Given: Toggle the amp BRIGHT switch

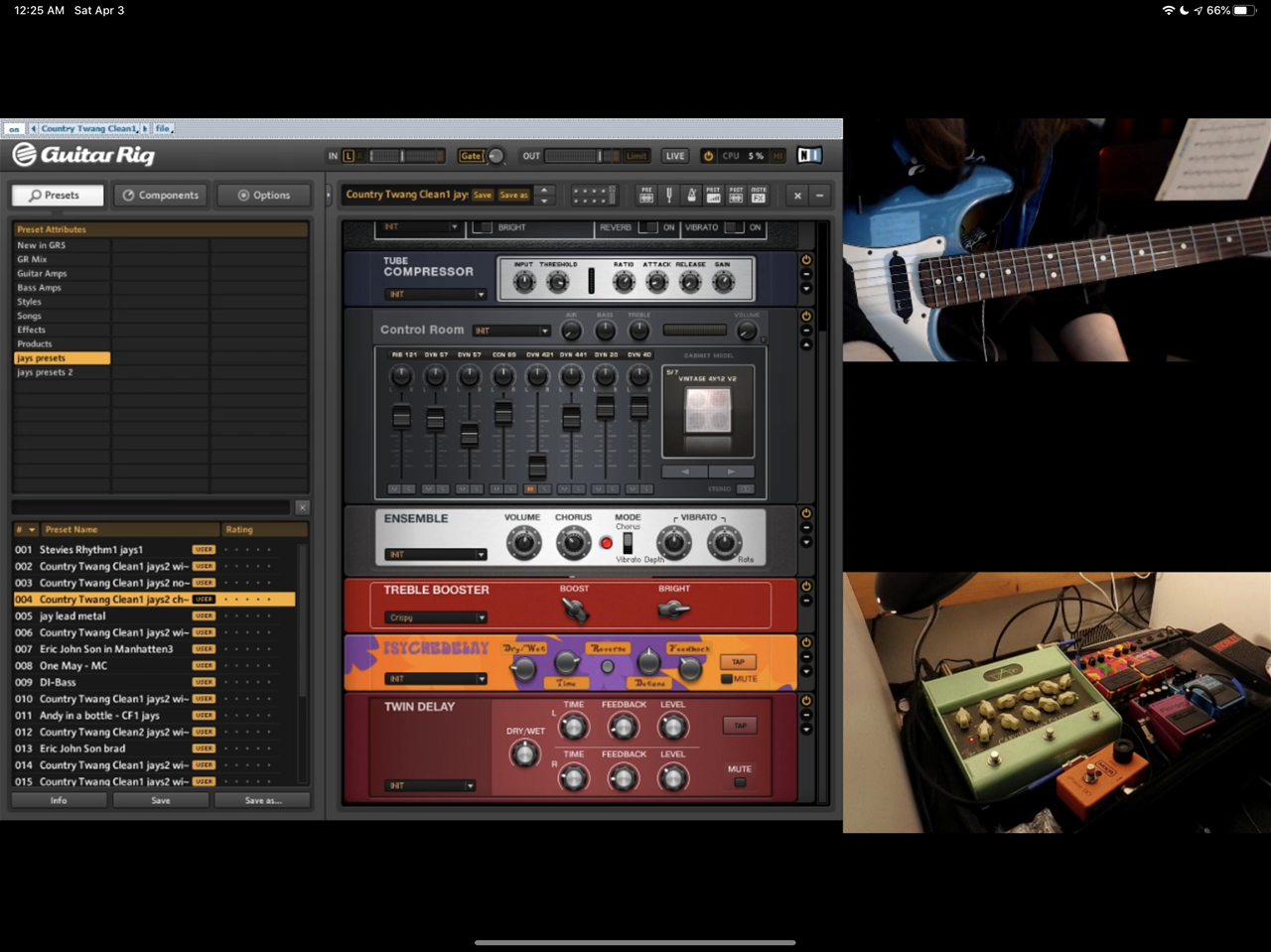Looking at the screenshot, I should click(483, 227).
